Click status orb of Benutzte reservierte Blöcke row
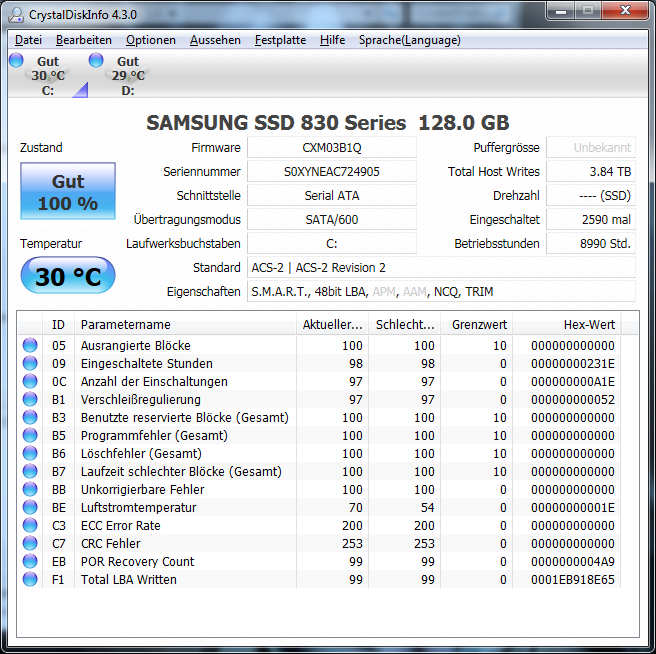The image size is (656, 654). click(x=30, y=417)
